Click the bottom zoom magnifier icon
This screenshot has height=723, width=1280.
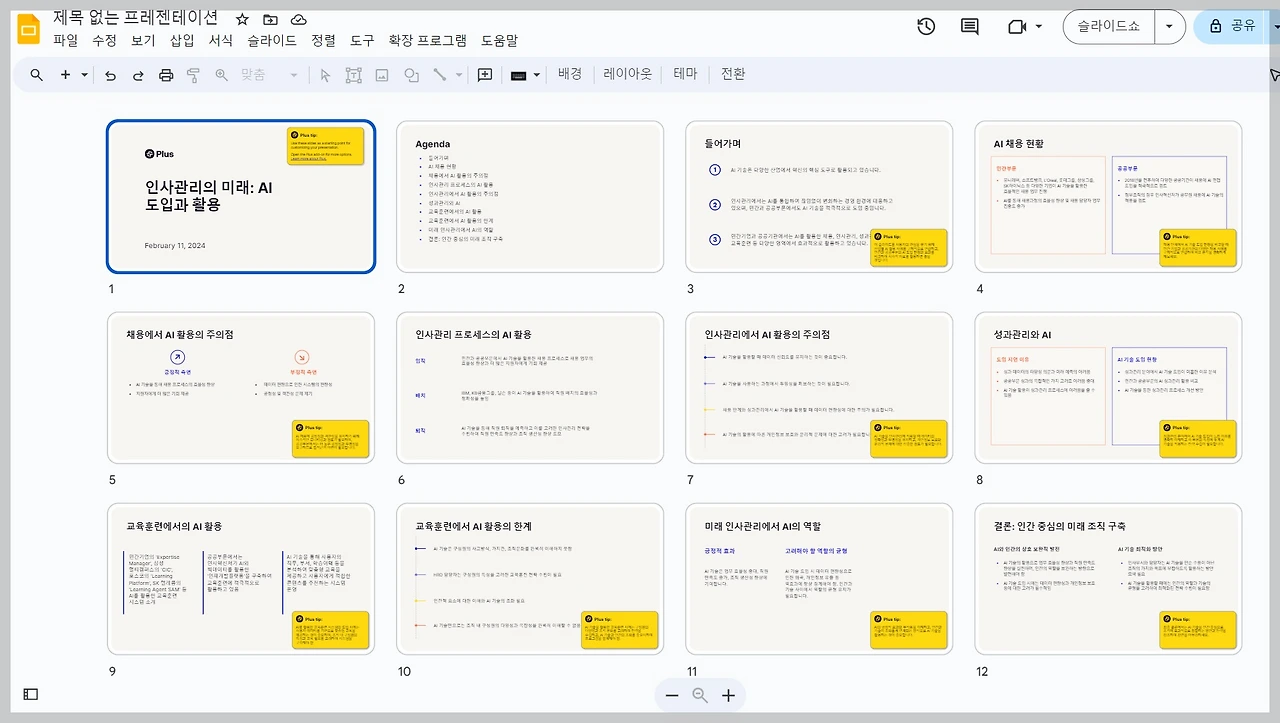(x=700, y=695)
